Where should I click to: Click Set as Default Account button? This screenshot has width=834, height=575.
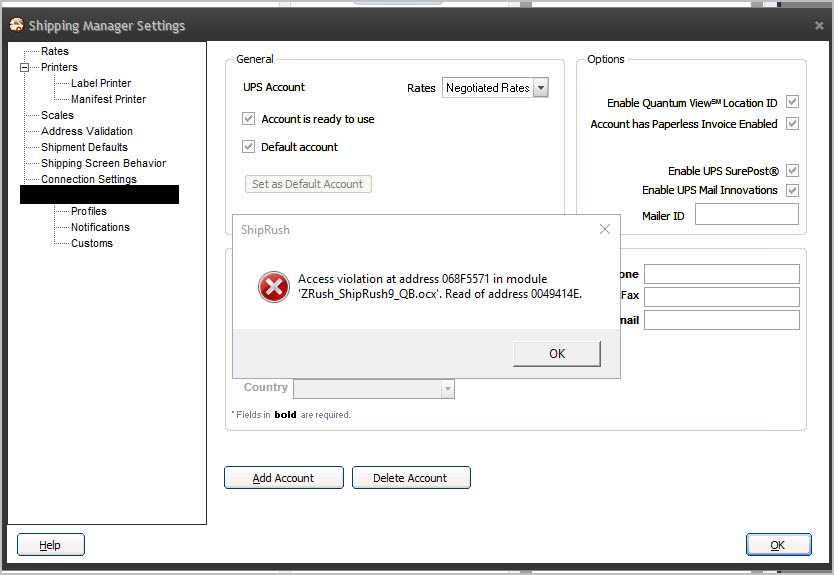click(x=308, y=184)
